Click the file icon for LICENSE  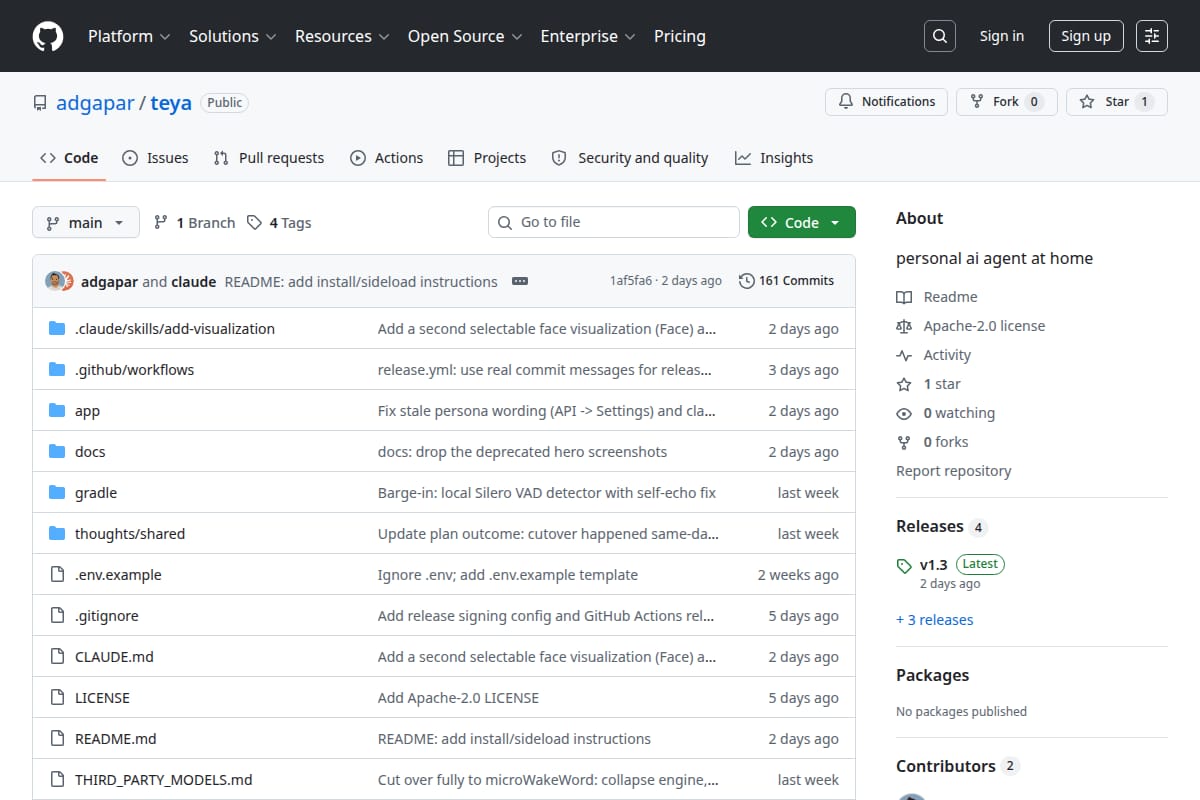57,698
